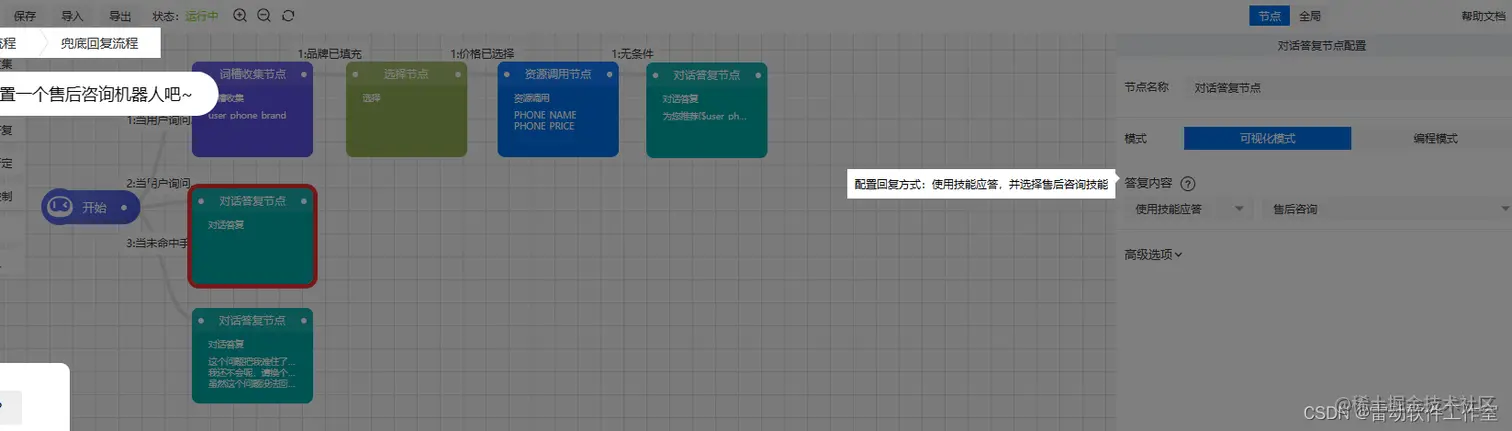
Task: Click the robot face icon on 开始 node
Action: point(59,207)
